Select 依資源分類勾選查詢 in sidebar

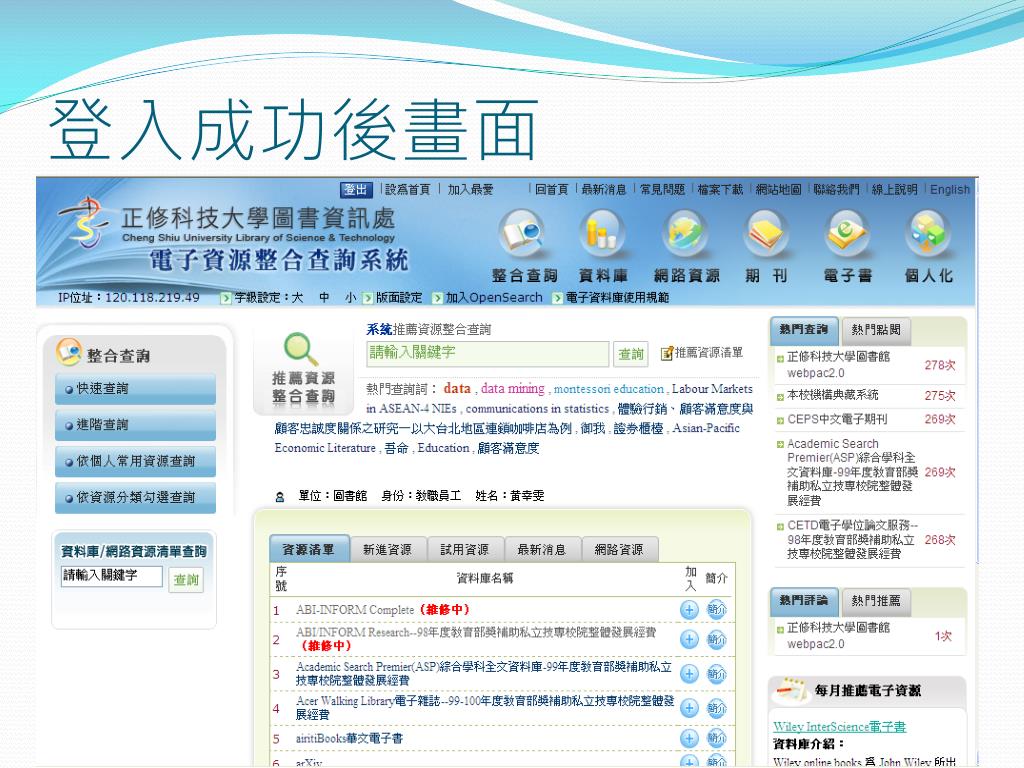tap(135, 498)
